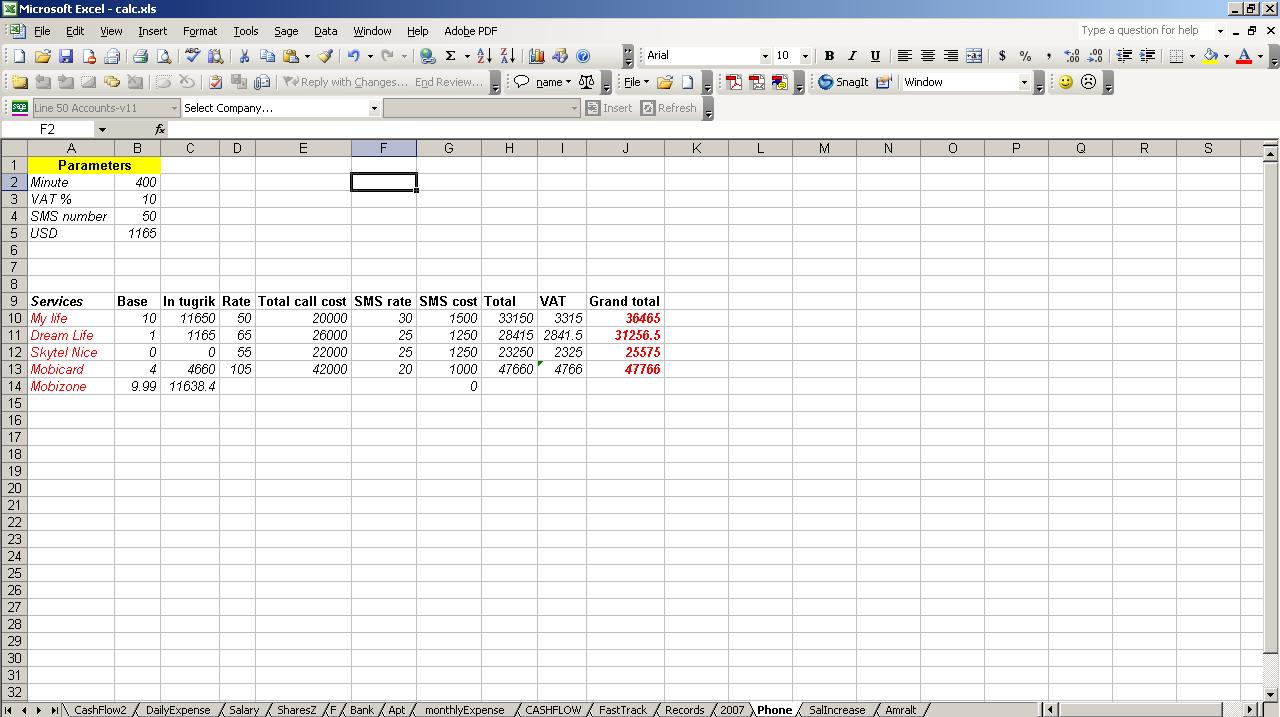Apply percent style formatting
The height and width of the screenshot is (717, 1280).
tap(1025, 56)
